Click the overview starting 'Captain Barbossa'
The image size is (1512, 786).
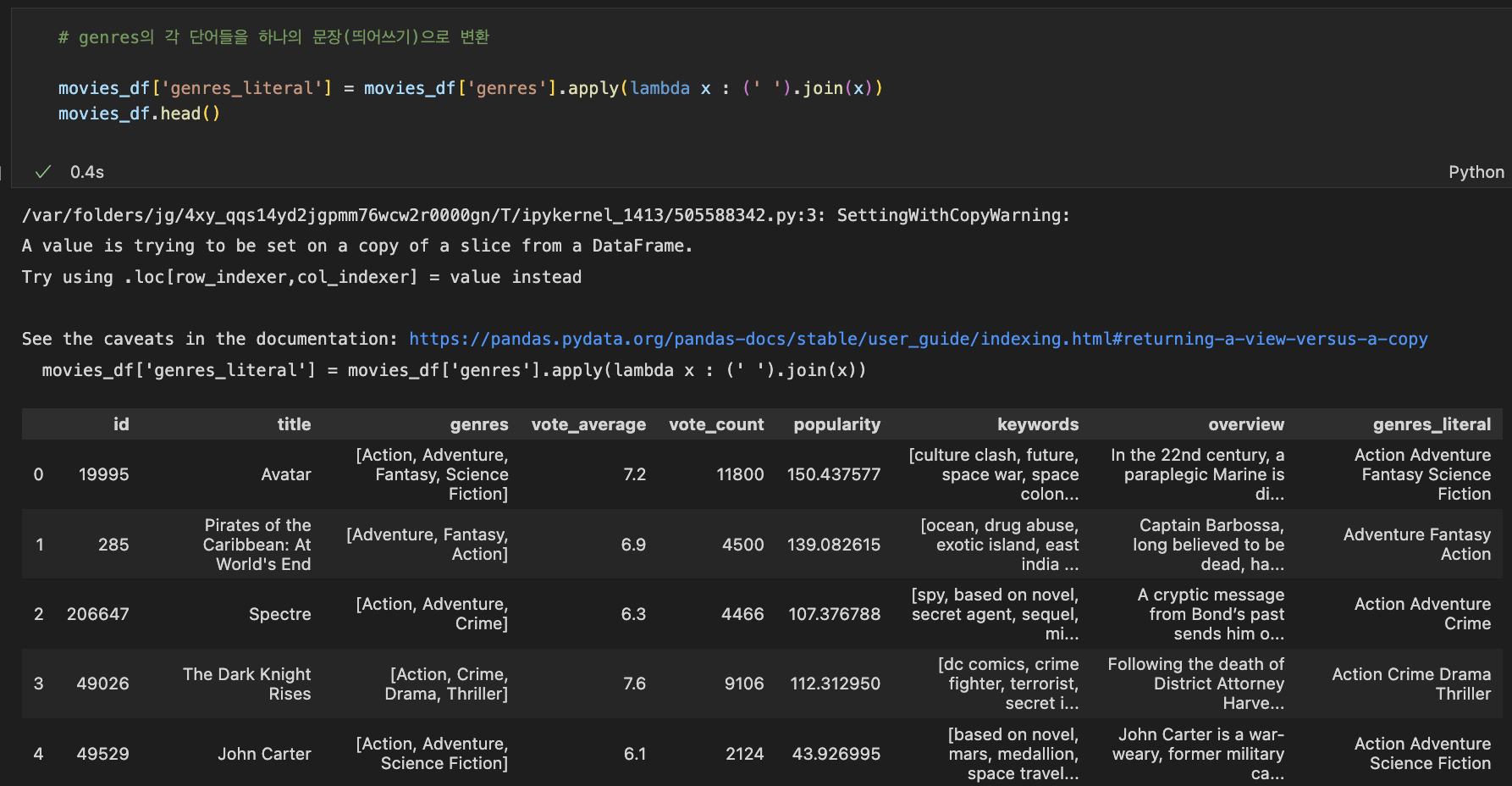point(1209,545)
